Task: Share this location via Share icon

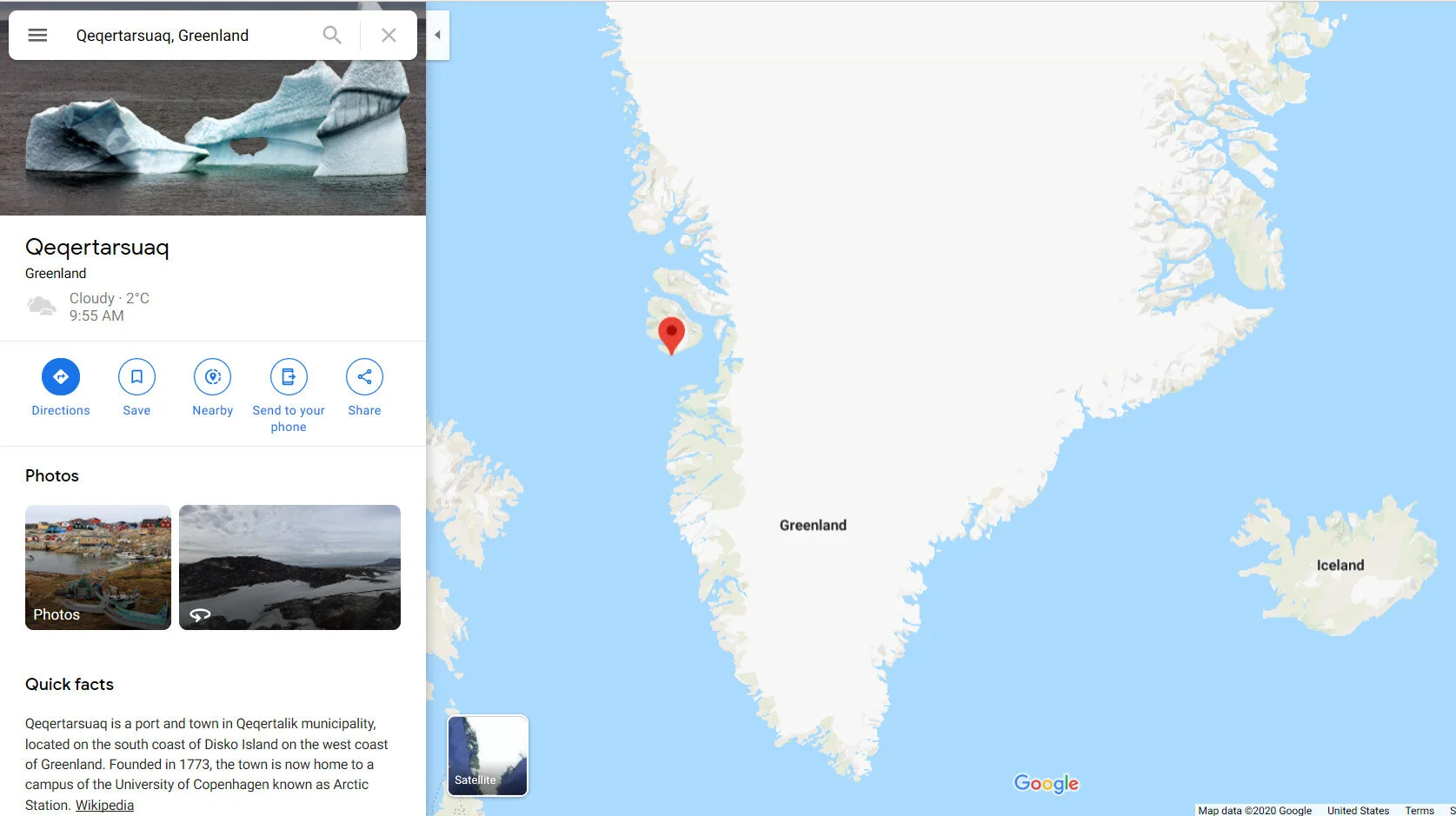Action: [364, 376]
